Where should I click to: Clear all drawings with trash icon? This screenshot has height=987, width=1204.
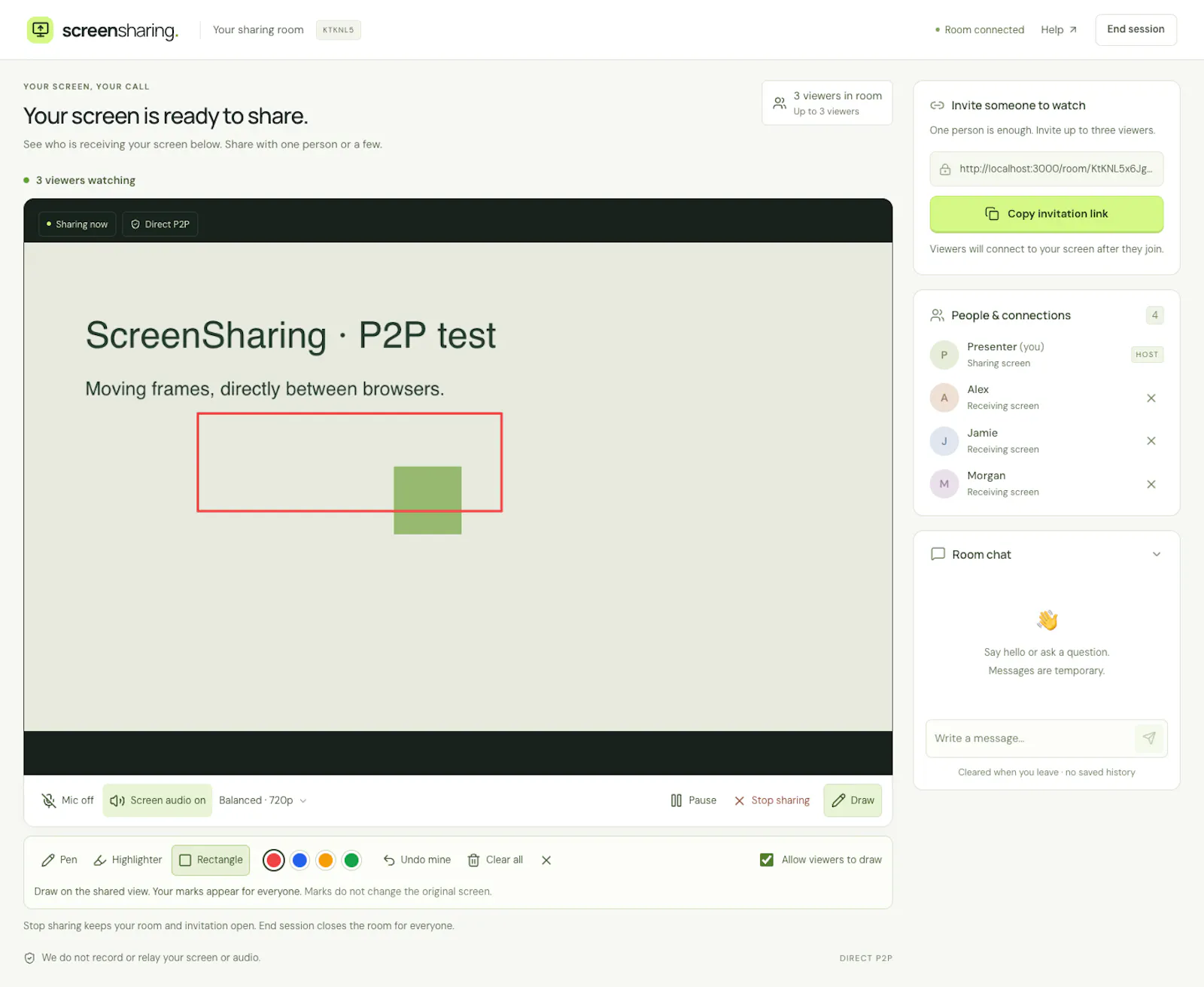[495, 860]
